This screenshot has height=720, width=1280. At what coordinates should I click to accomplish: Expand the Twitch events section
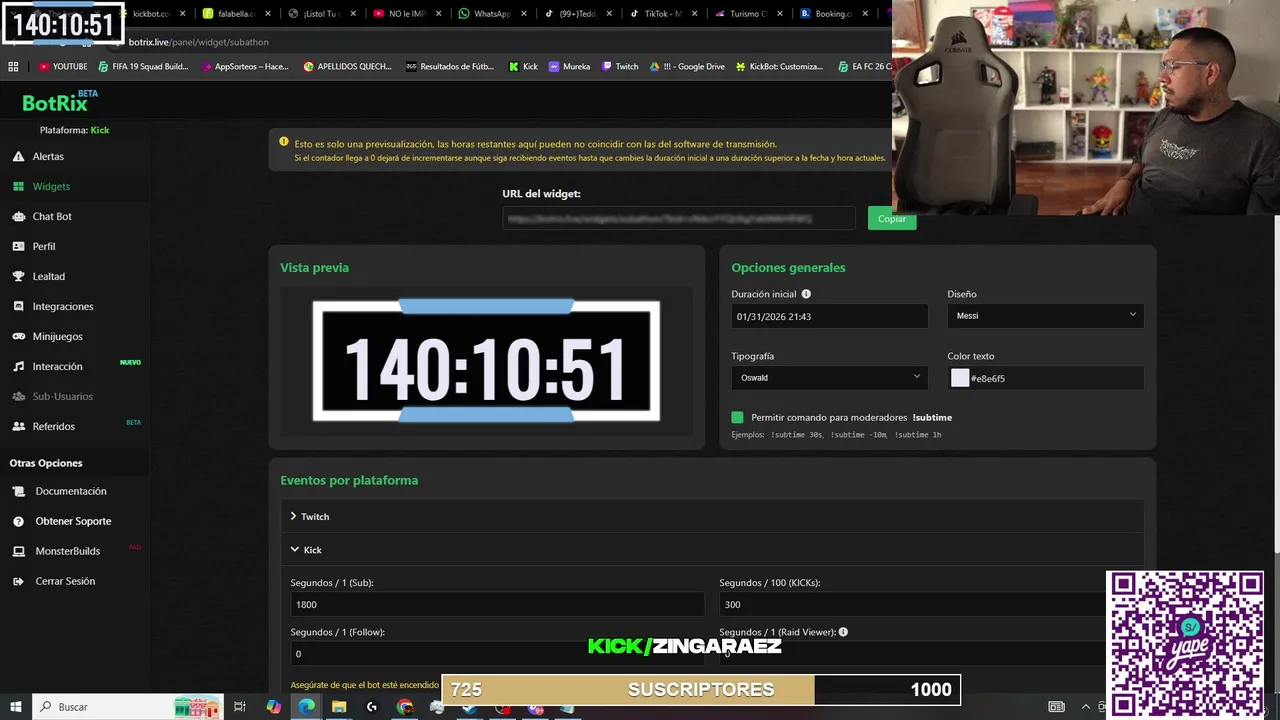pos(712,517)
